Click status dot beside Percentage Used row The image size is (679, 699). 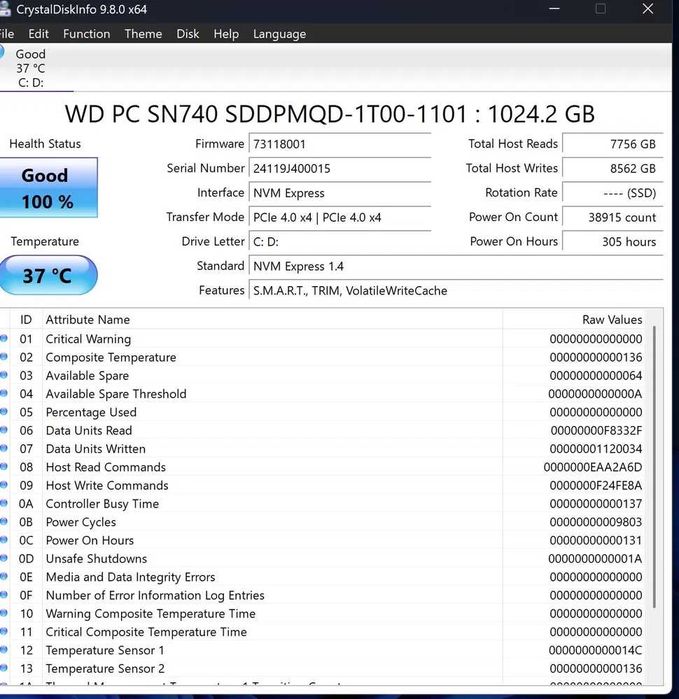pos(4,411)
